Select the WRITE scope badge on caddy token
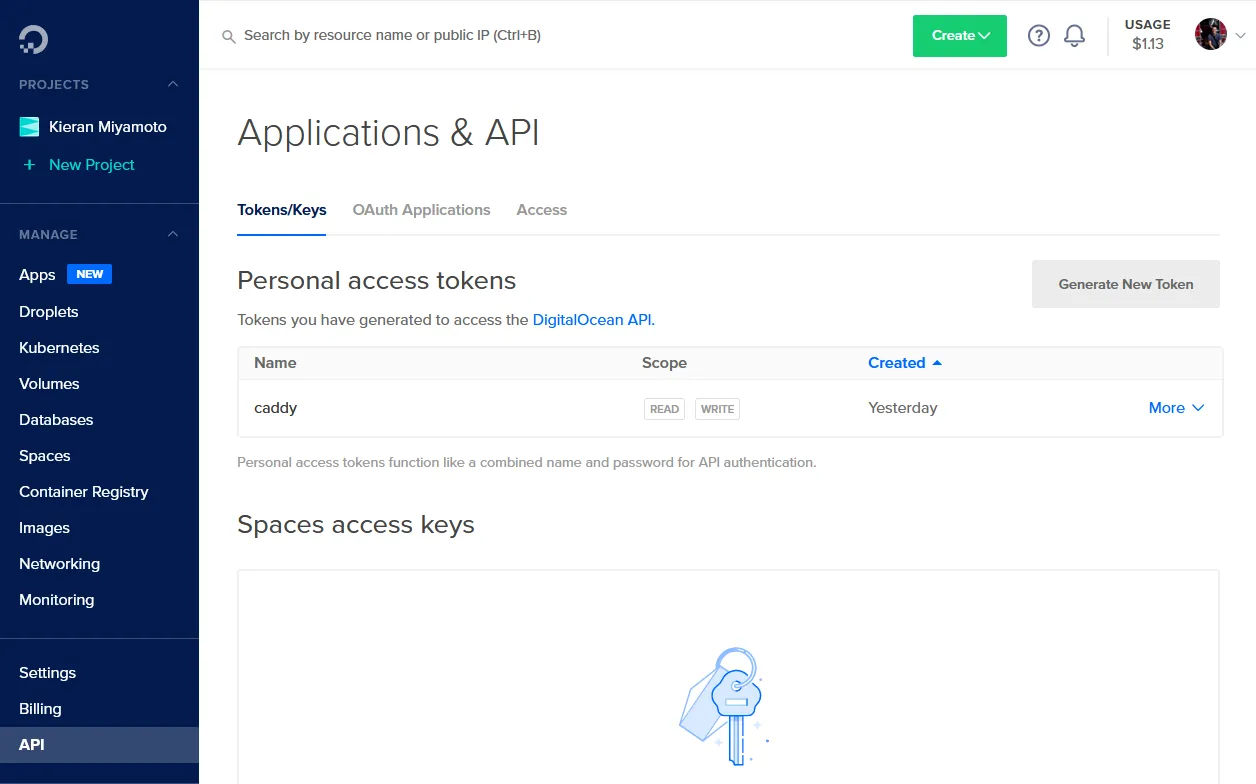The width and height of the screenshot is (1256, 784). [717, 408]
